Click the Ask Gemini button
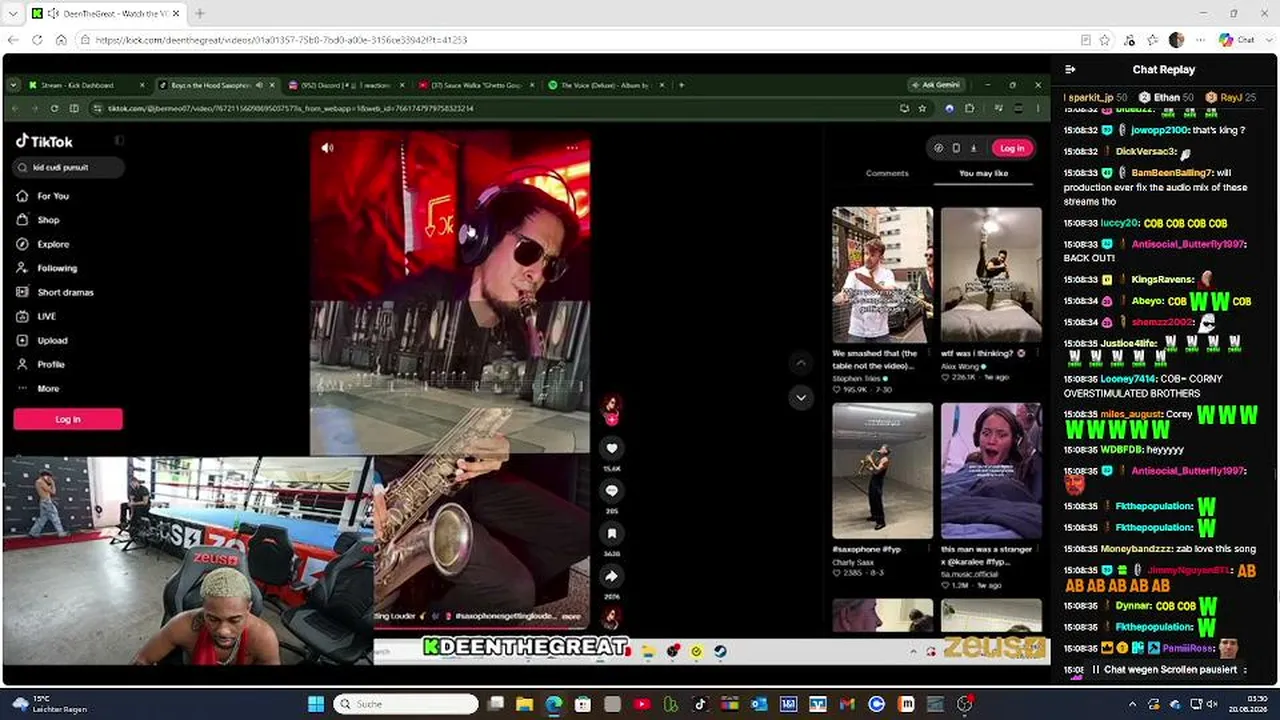Screen dimensions: 1280x720 tap(935, 85)
